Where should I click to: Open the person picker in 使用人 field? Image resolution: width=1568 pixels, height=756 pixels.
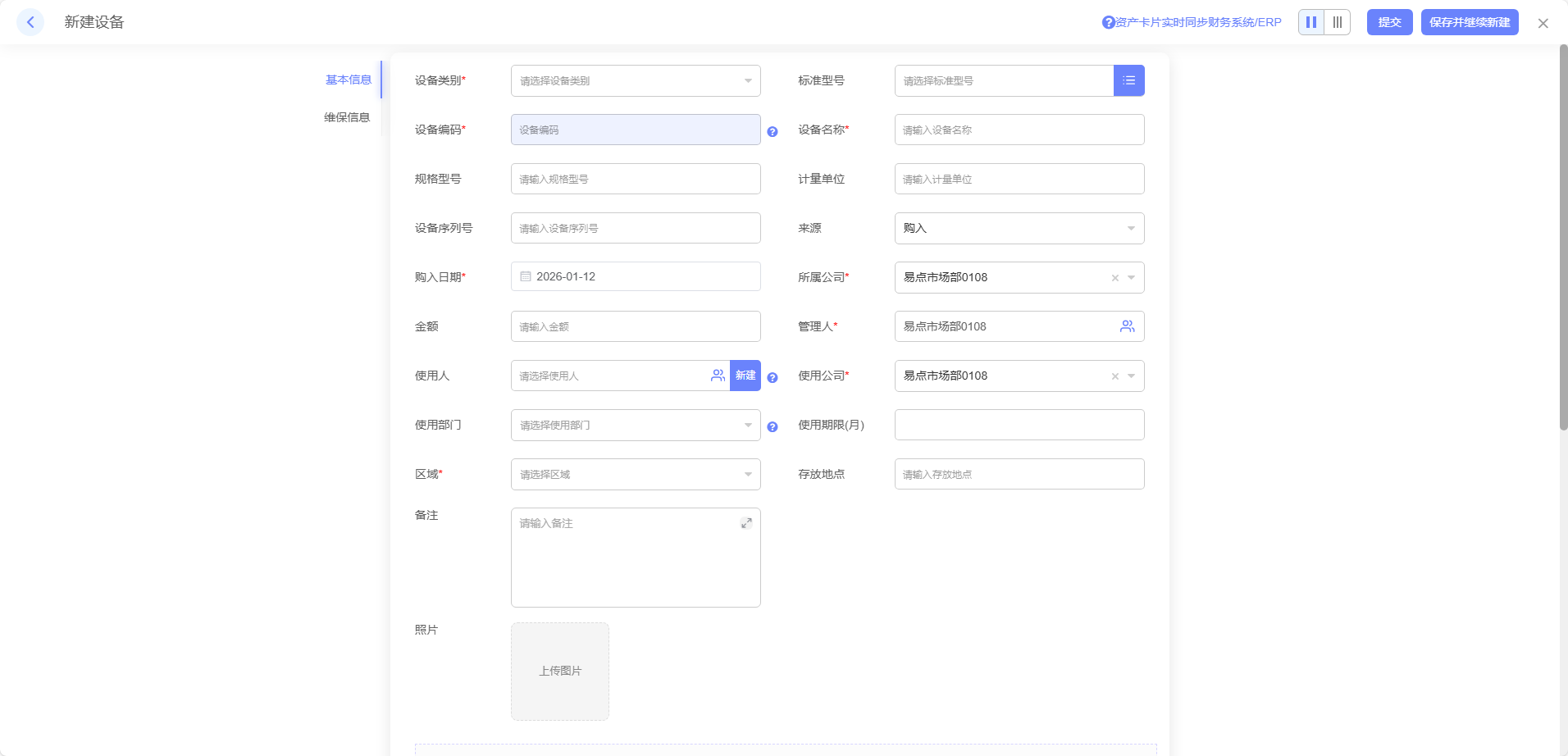tap(718, 376)
